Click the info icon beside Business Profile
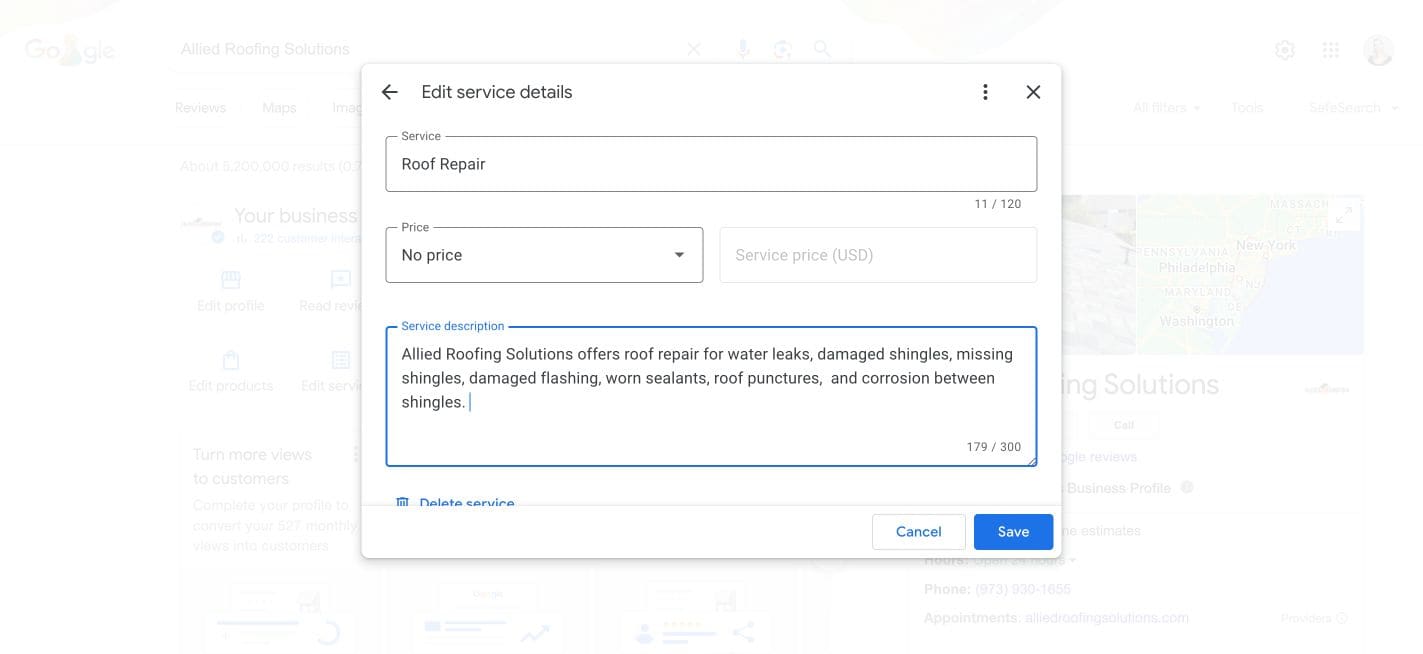Screen dimensions: 1423x654 [x=1187, y=487]
